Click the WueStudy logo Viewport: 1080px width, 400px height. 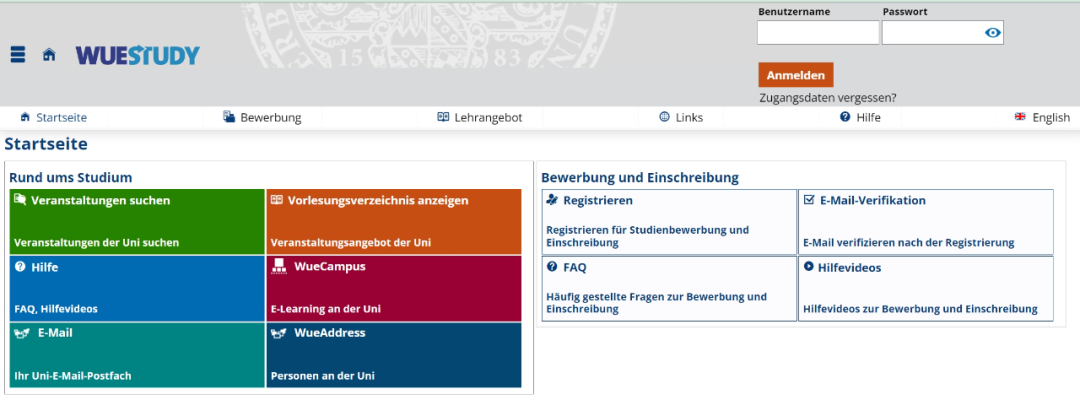(137, 55)
